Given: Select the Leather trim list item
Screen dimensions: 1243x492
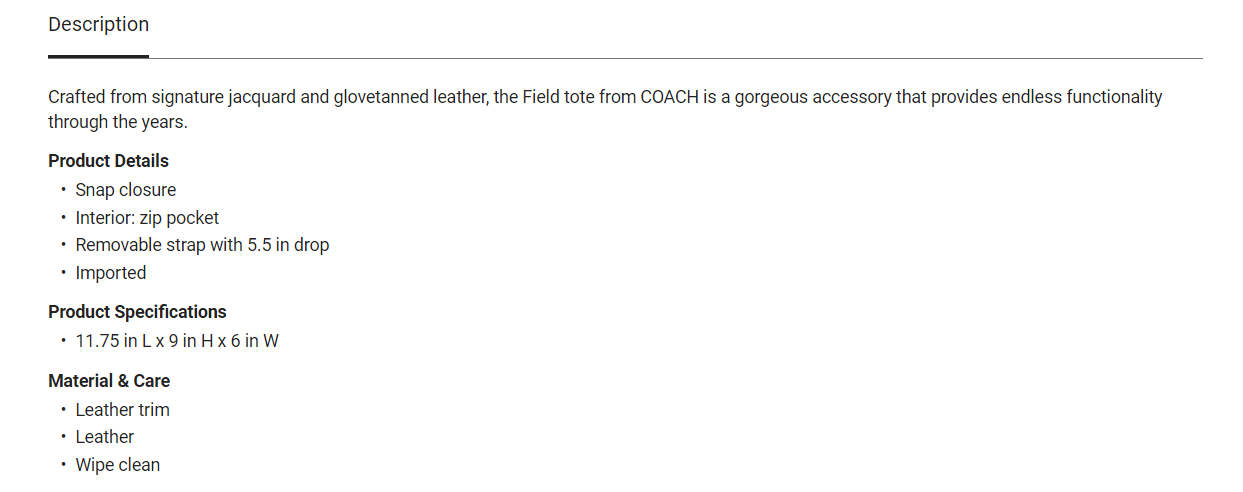Looking at the screenshot, I should pos(122,410).
